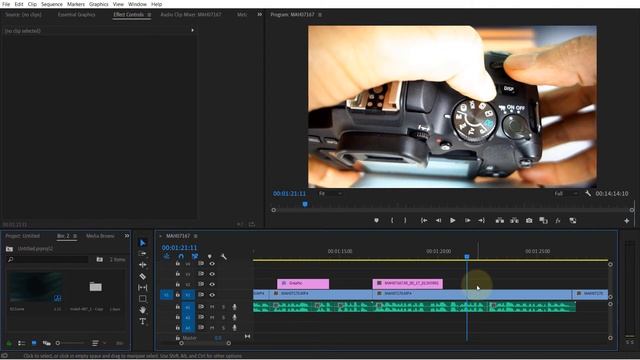The image size is (640, 360).
Task: Open timeline display settings wrench
Action: coord(223,256)
